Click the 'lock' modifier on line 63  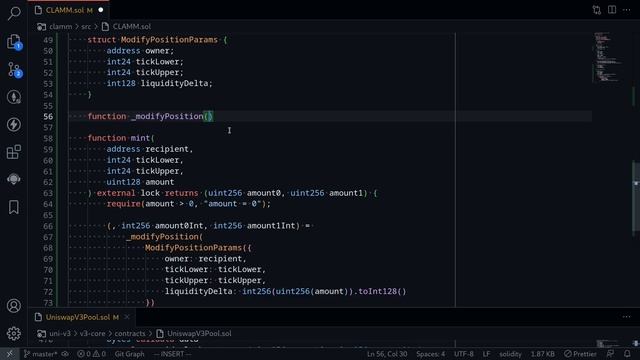point(150,193)
